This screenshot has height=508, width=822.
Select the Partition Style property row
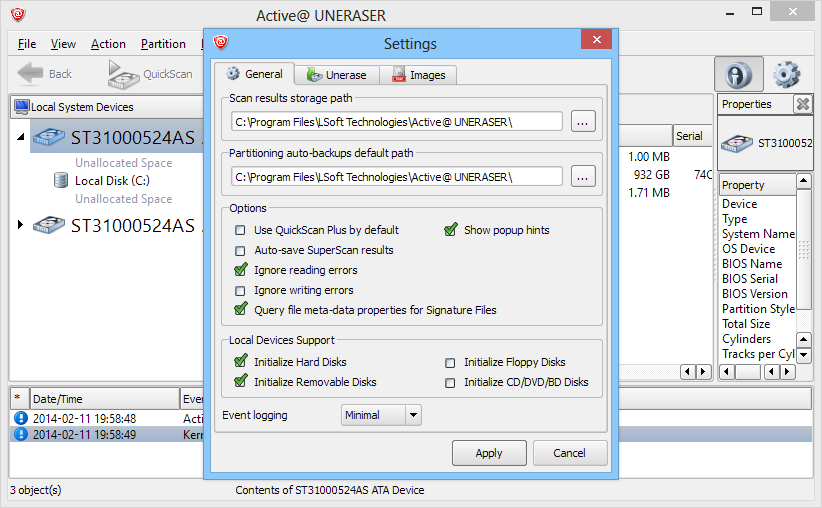[758, 309]
